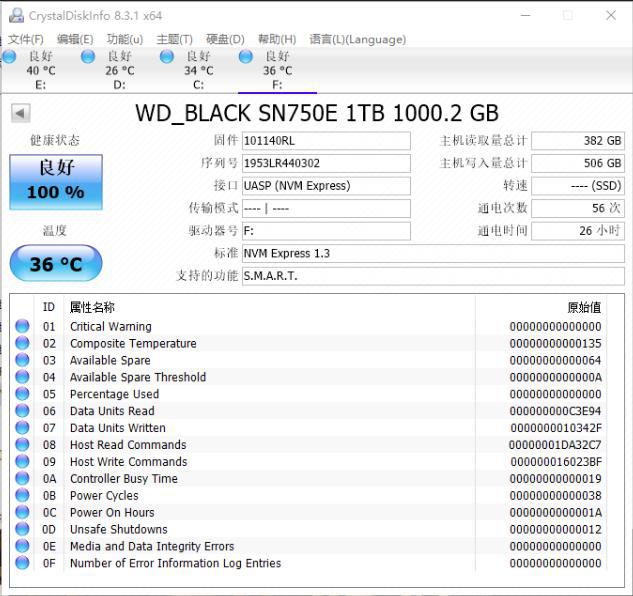Select raw value 0000000000135
Viewport: 633px width, 596px height.
(555, 344)
